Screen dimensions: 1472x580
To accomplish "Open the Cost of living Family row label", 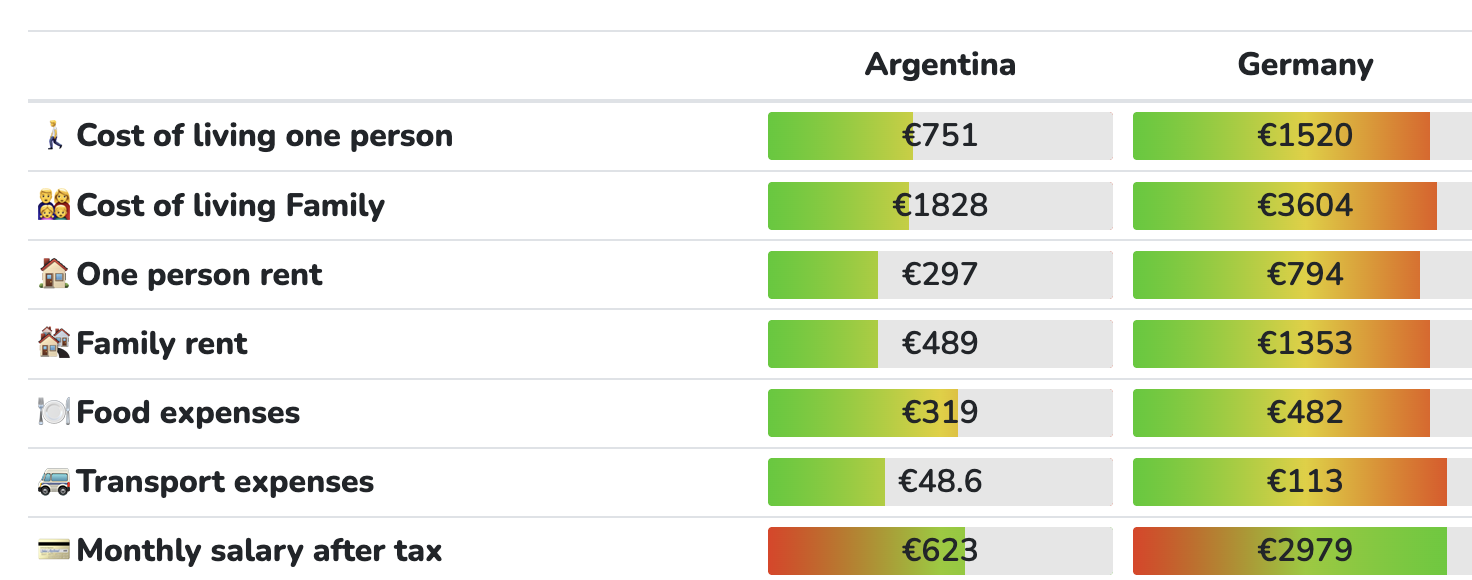I will click(231, 206).
